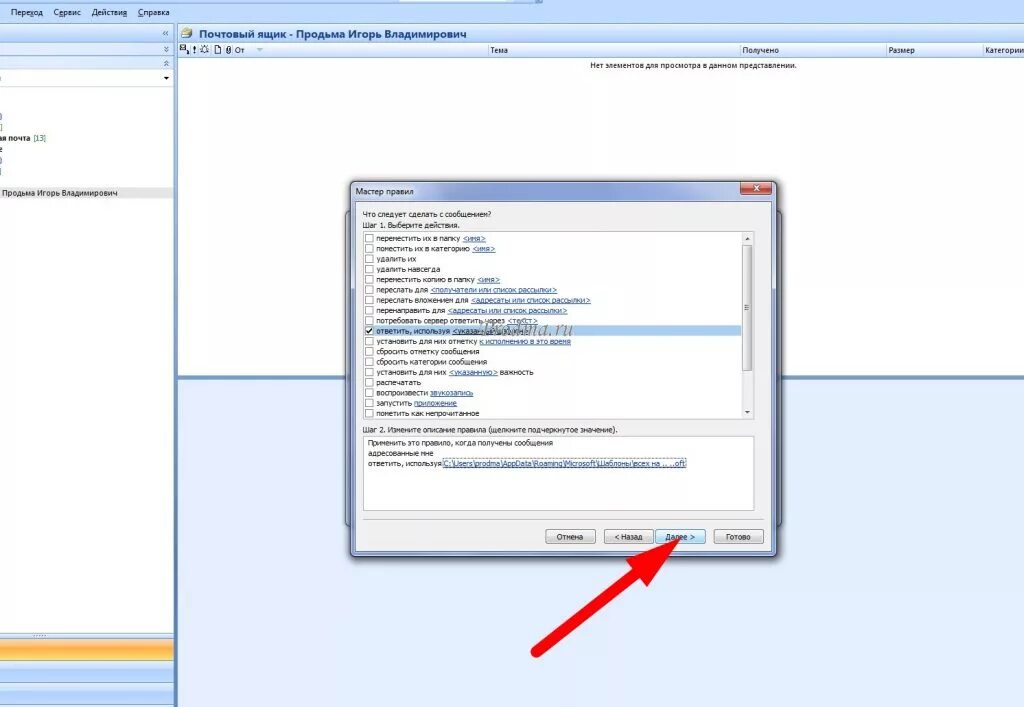The image size is (1024, 707).
Task: Go back with the "< Назад" button
Action: pos(628,537)
